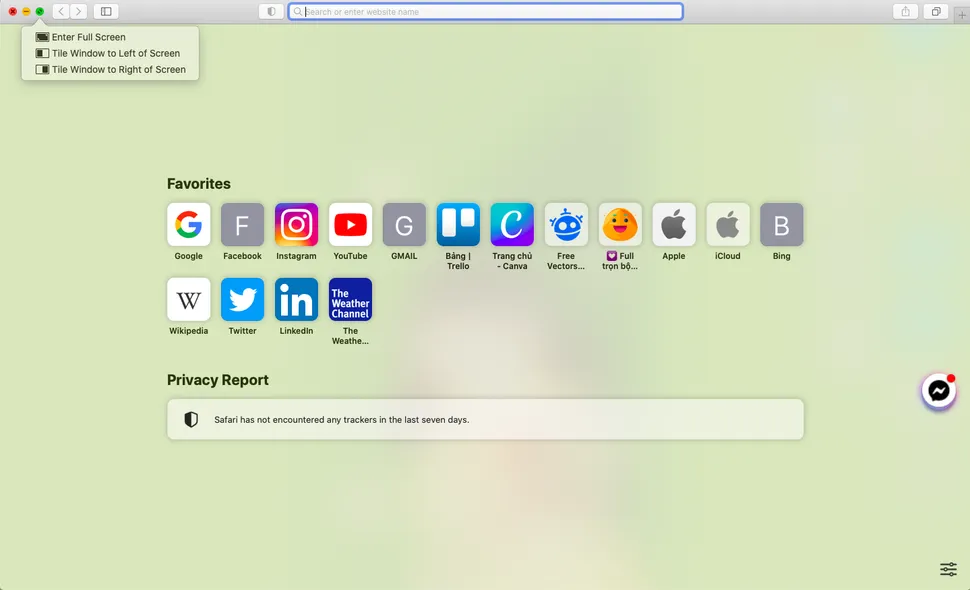Click the Privacy Report shield toolbar button

(271, 12)
